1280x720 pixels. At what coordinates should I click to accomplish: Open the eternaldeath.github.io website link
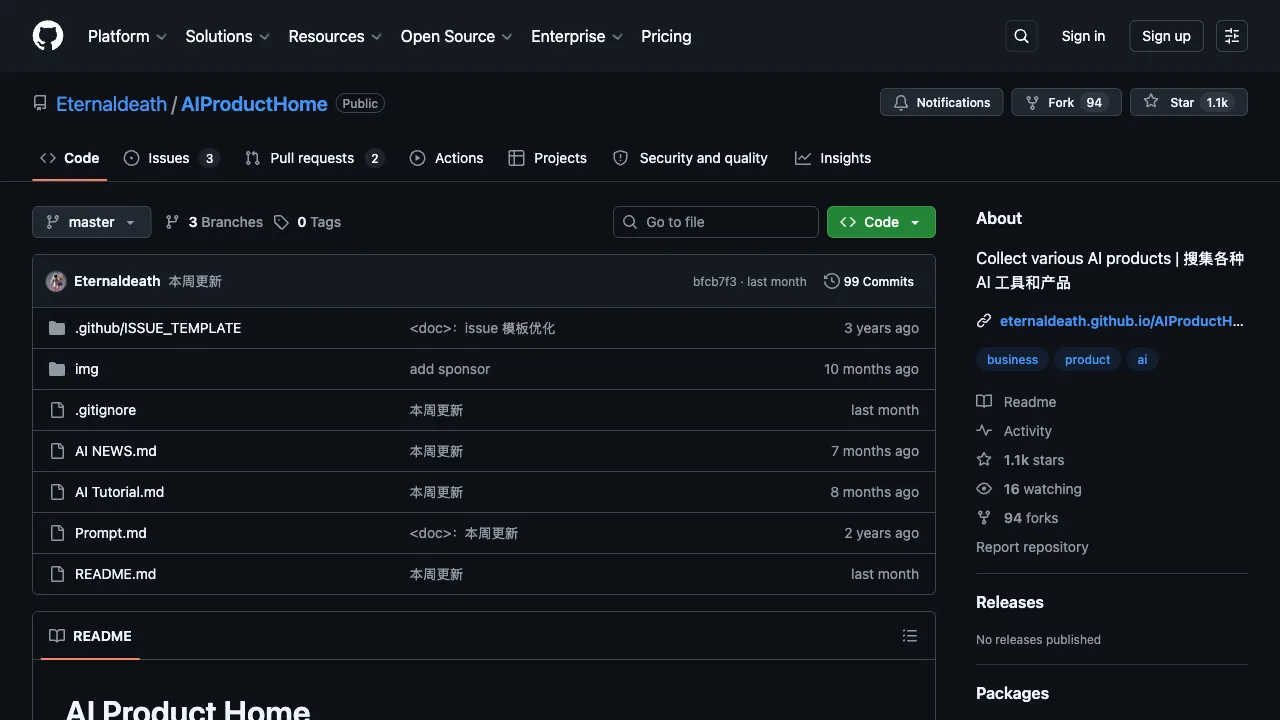pos(1122,321)
